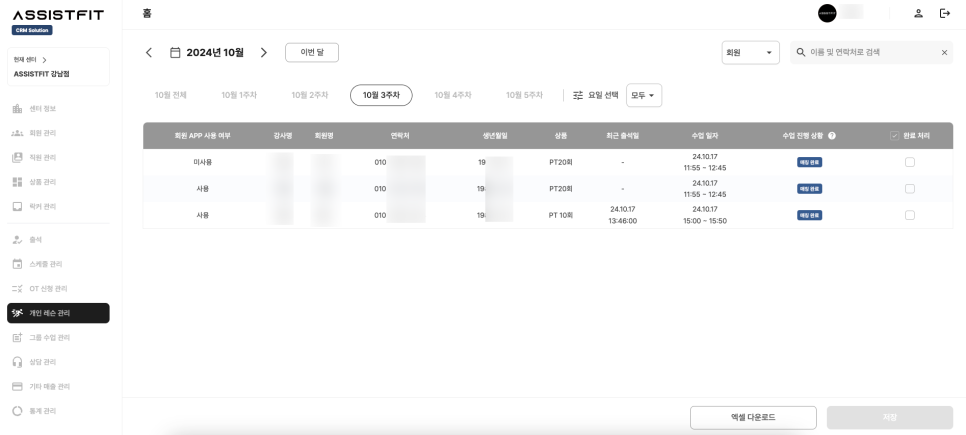This screenshot has width=966, height=435.
Task: Click the 엑셀 다운로드 button
Action: click(752, 417)
